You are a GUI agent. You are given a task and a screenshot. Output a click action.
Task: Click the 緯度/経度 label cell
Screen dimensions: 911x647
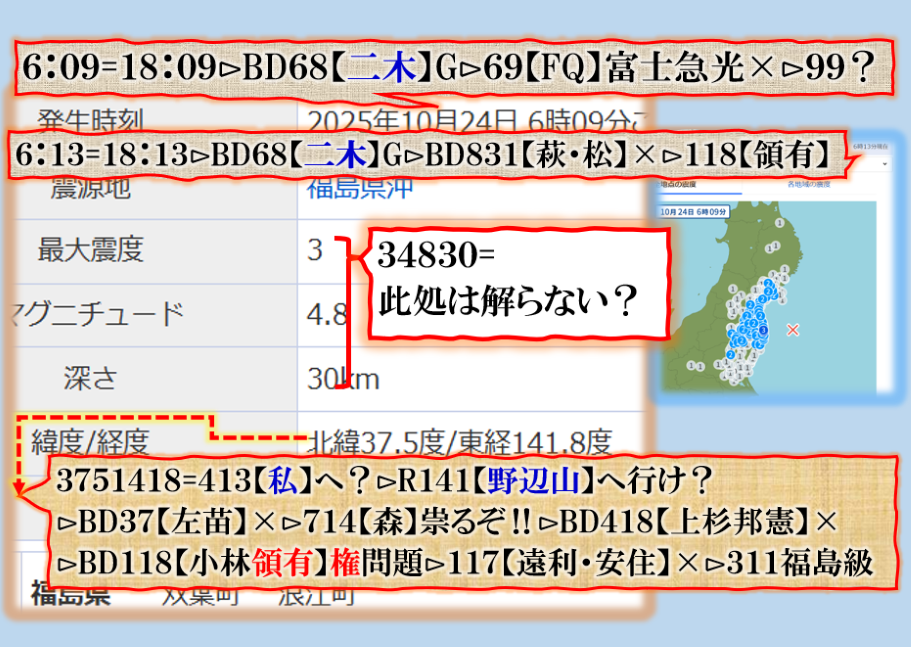point(90,440)
